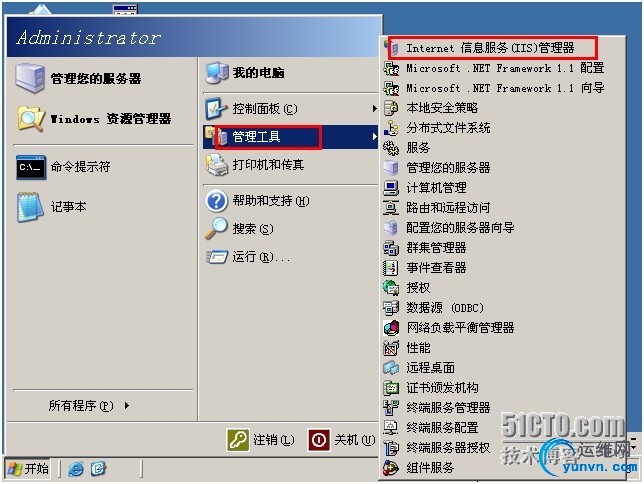644x484 pixels.
Task: Open Internet 信息服务(IIS)管理器 icon
Action: point(392,48)
